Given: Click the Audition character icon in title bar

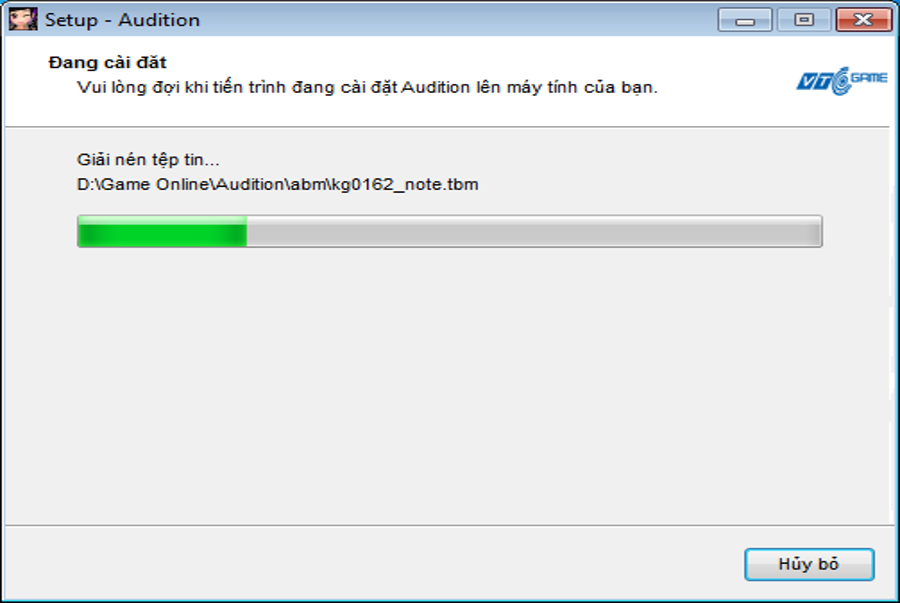Looking at the screenshot, I should coord(23,20).
